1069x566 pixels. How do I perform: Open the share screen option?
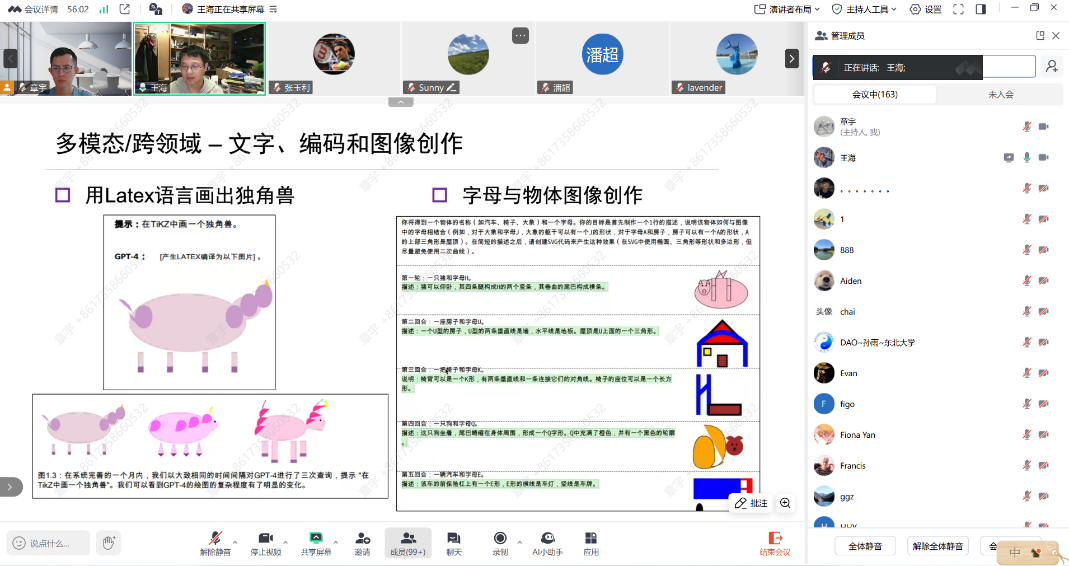pyautogui.click(x=316, y=539)
